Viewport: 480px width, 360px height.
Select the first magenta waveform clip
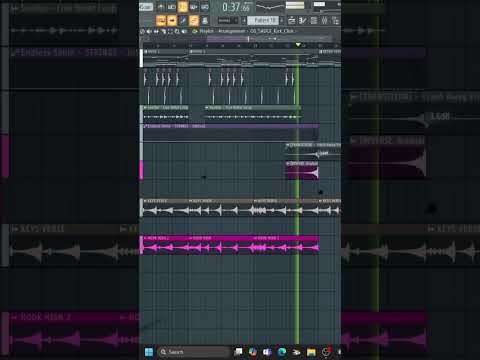point(166,245)
